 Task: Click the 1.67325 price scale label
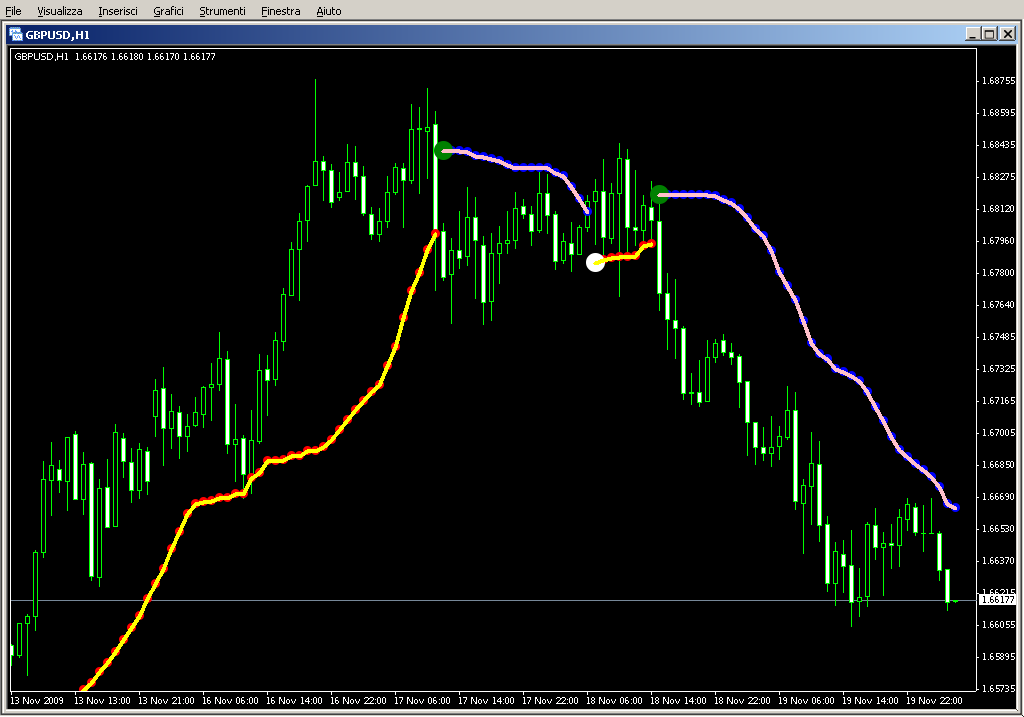(x=999, y=369)
